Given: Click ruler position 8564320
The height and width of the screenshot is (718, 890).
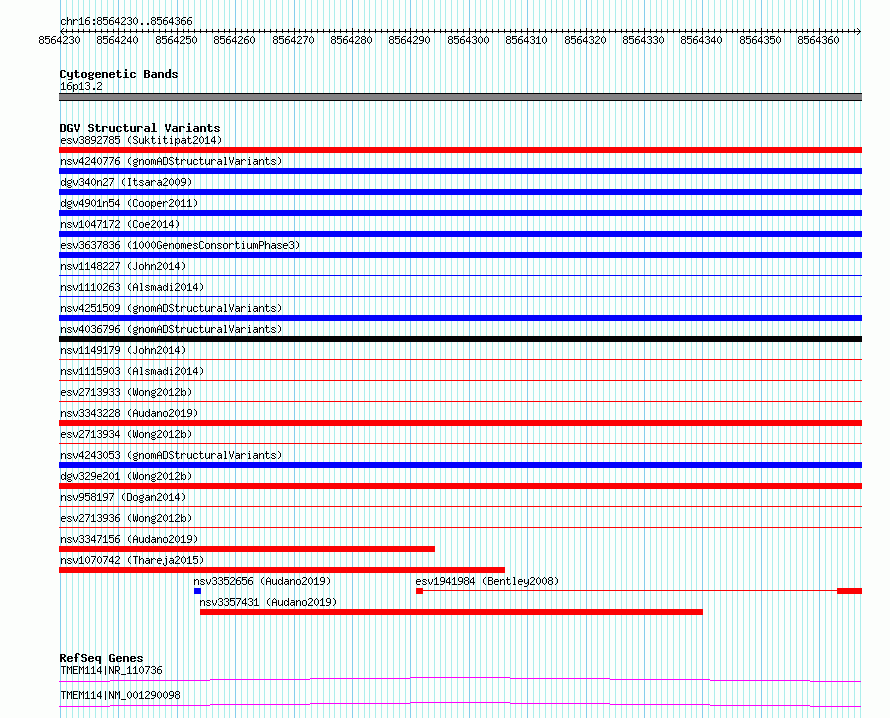Looking at the screenshot, I should [x=585, y=40].
